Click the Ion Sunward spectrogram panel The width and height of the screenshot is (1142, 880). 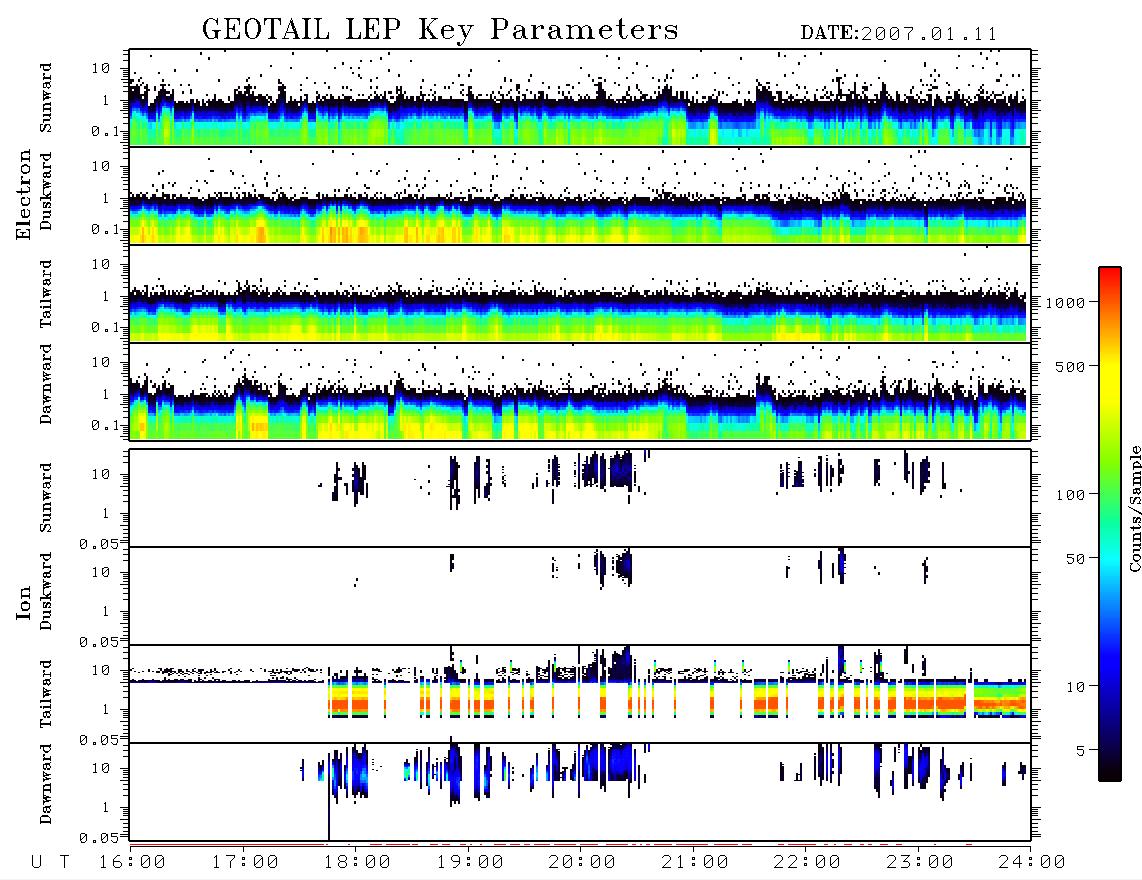tap(580, 498)
